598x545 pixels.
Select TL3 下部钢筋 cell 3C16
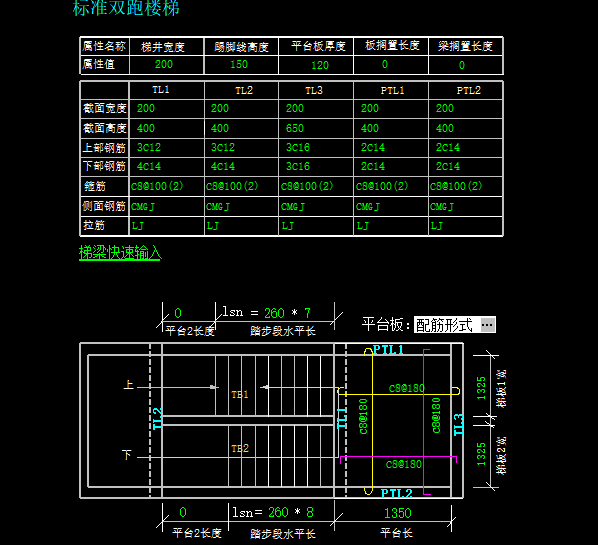(298, 166)
